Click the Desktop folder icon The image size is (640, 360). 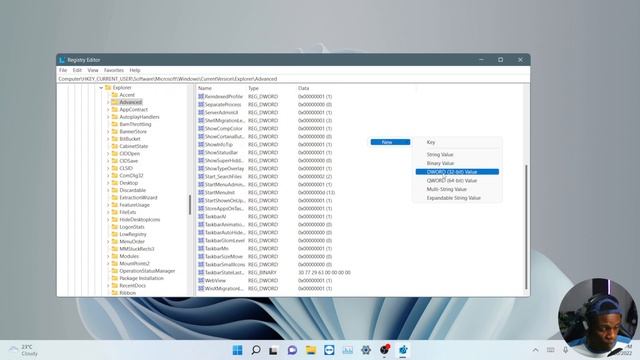(x=115, y=183)
